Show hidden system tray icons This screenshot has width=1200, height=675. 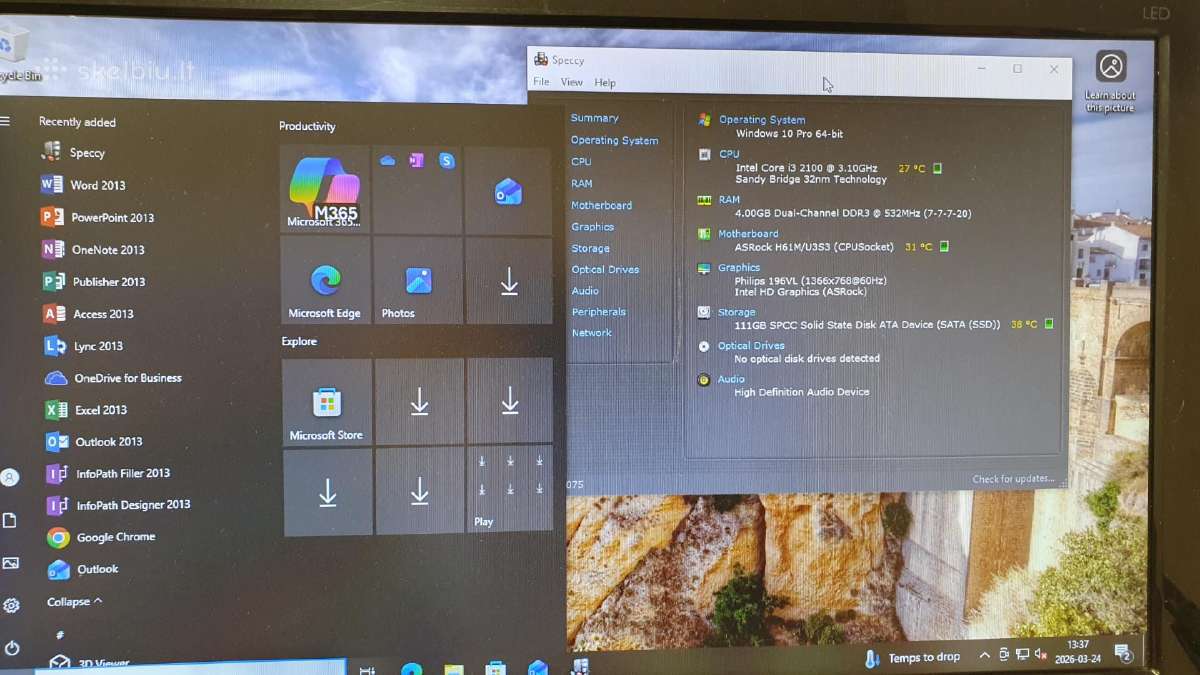click(985, 655)
